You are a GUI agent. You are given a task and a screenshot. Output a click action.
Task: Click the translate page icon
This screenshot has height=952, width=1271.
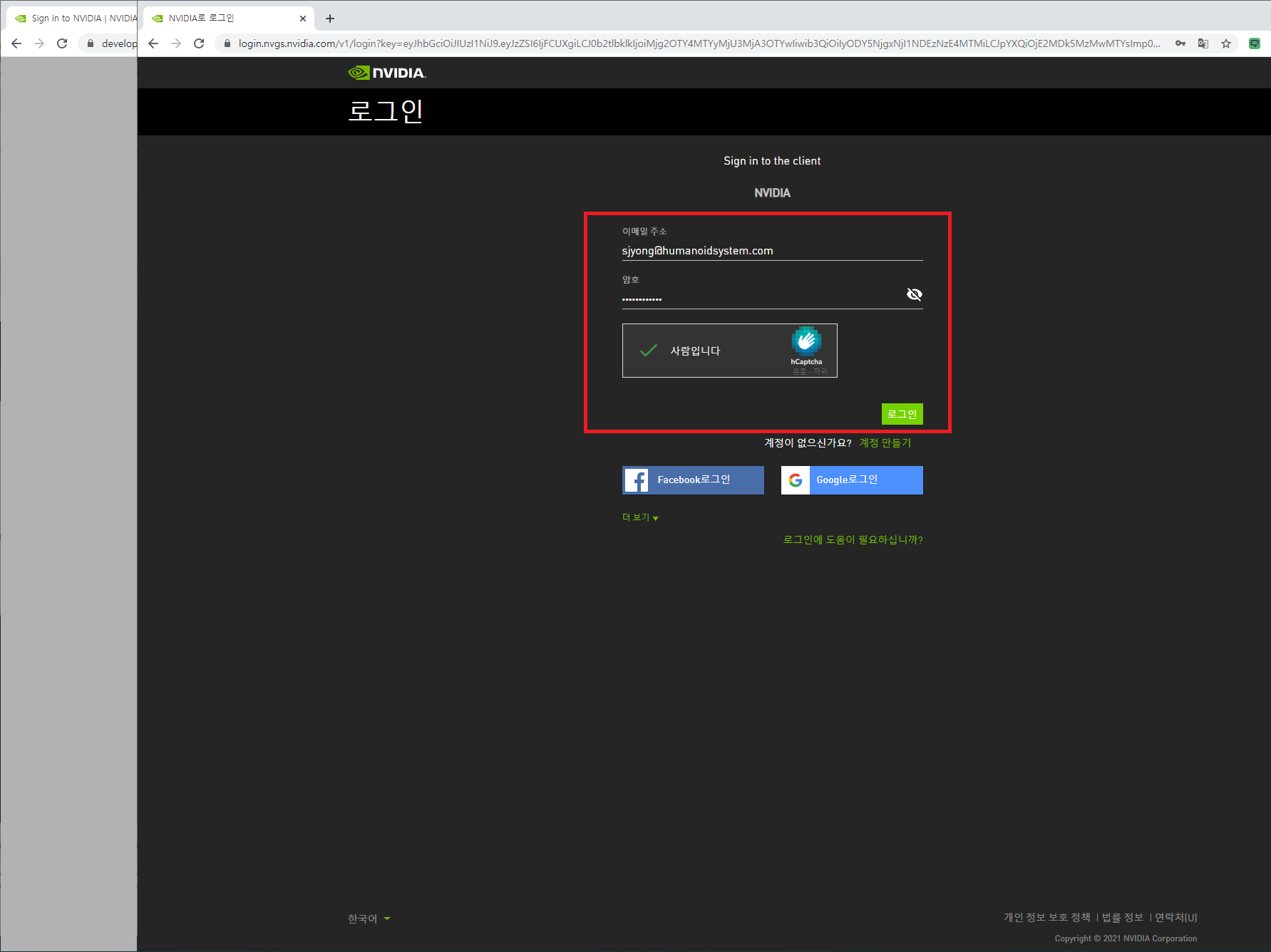pos(1203,43)
